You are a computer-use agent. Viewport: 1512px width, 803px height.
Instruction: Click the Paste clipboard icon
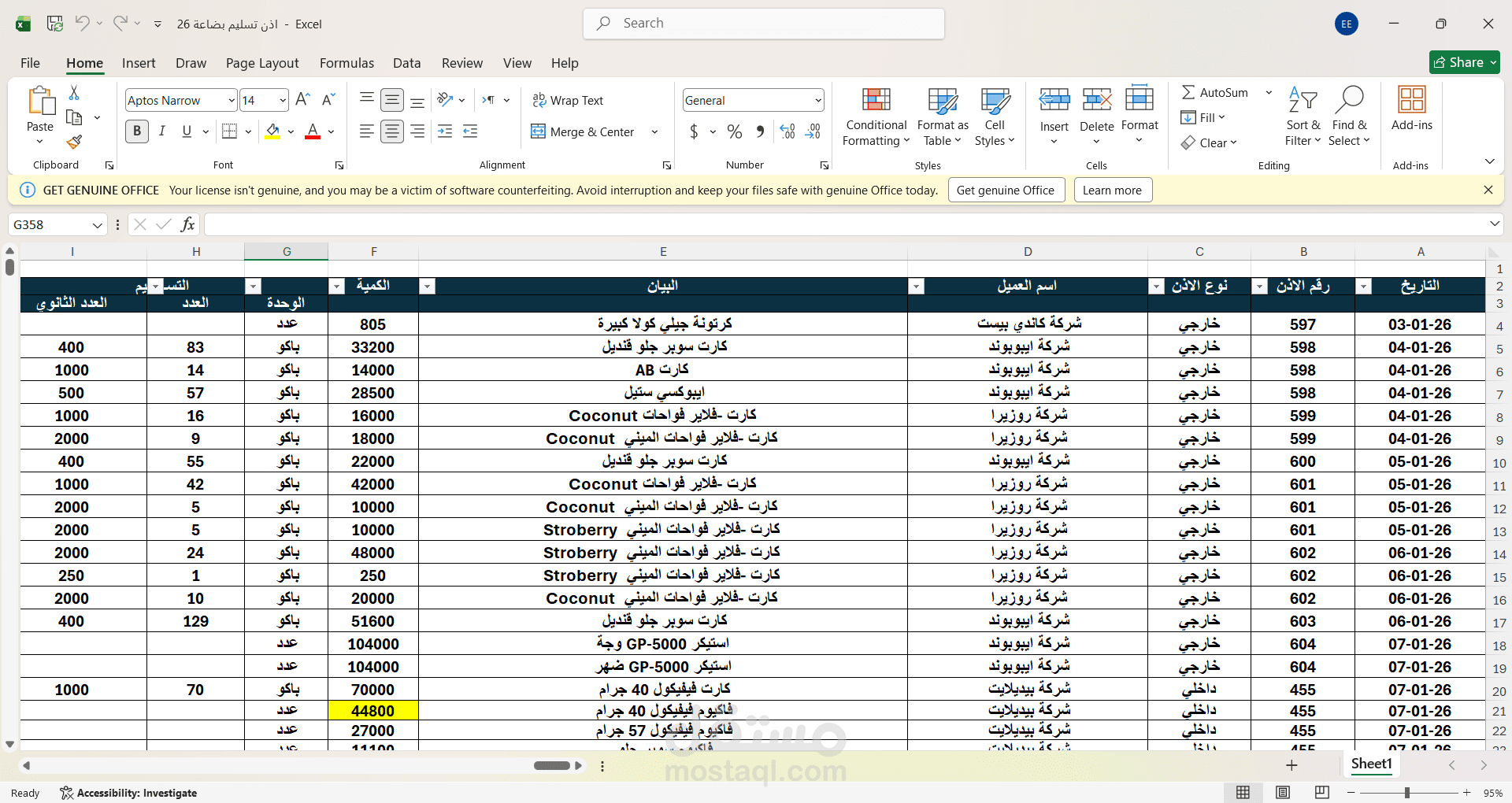coord(40,101)
